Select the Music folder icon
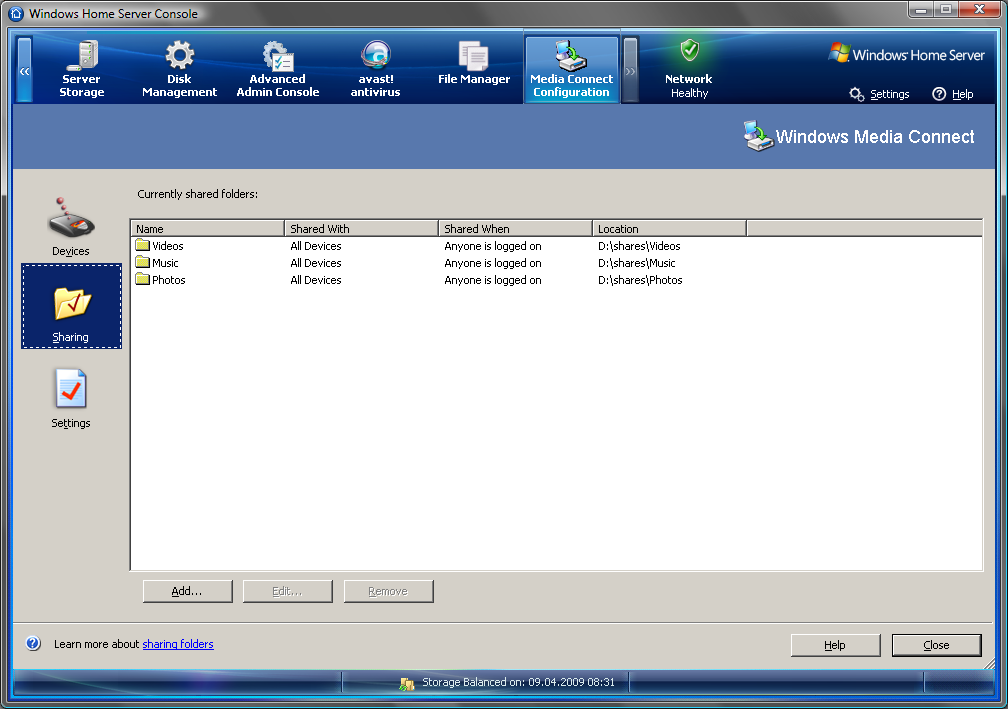The height and width of the screenshot is (709, 1008). point(143,262)
